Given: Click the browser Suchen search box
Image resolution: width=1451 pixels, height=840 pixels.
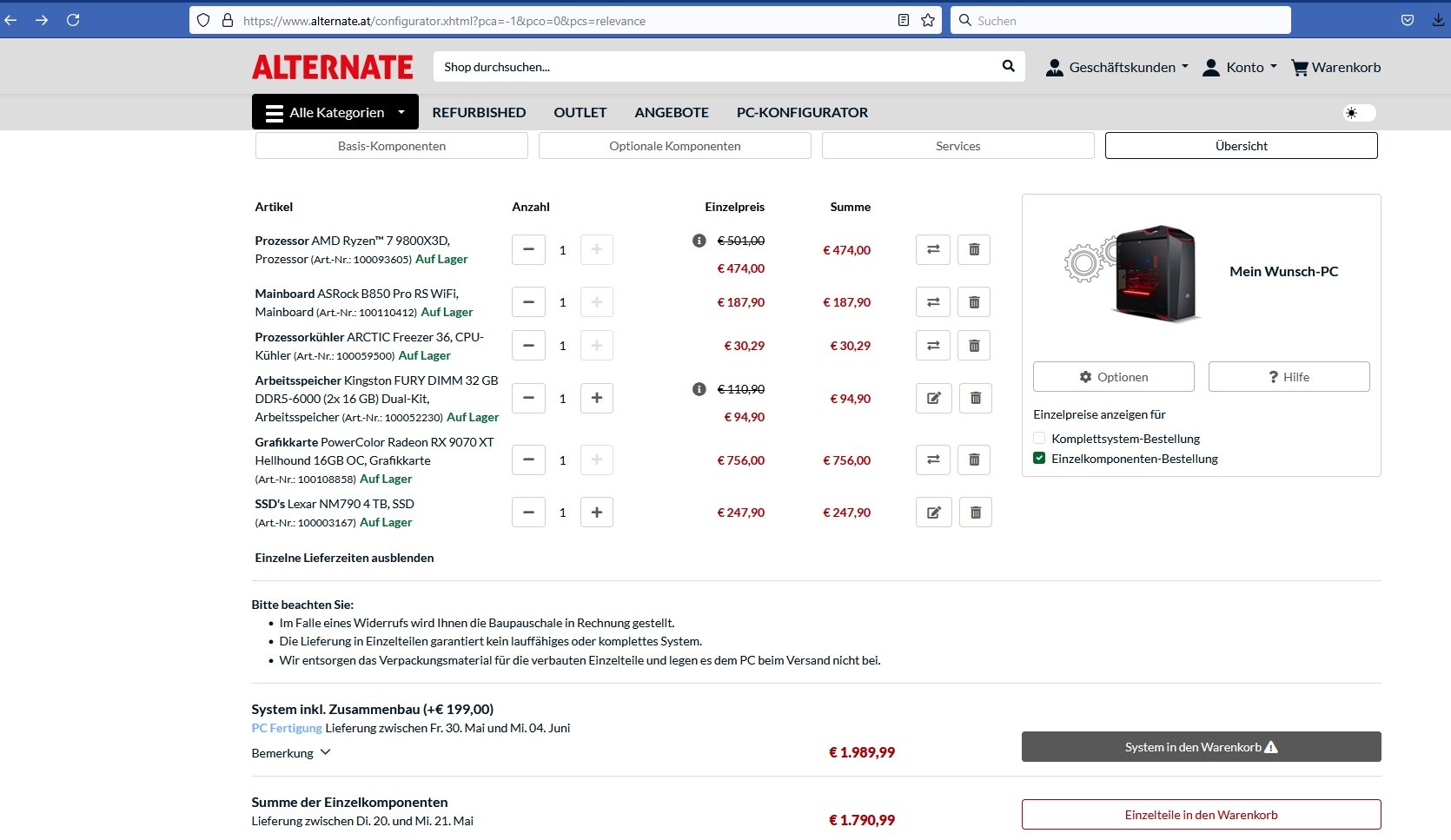Looking at the screenshot, I should [1121, 20].
